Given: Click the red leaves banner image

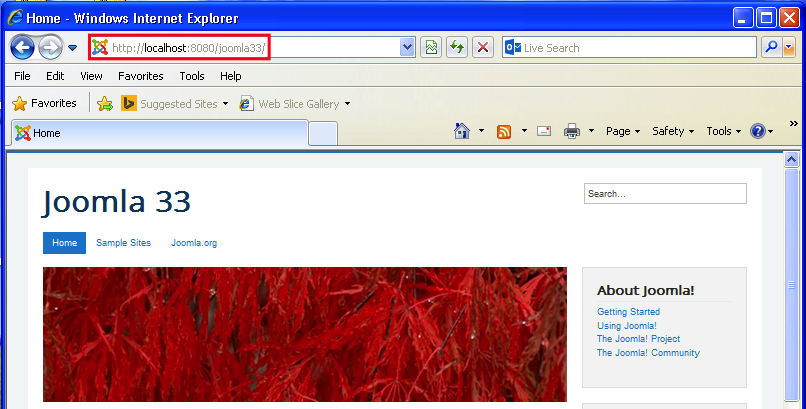Looking at the screenshot, I should 305,334.
